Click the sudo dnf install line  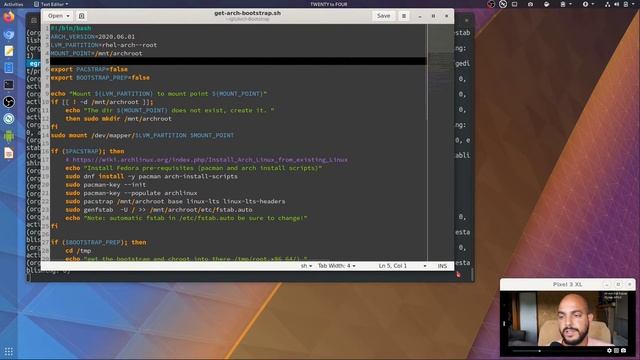pos(151,176)
